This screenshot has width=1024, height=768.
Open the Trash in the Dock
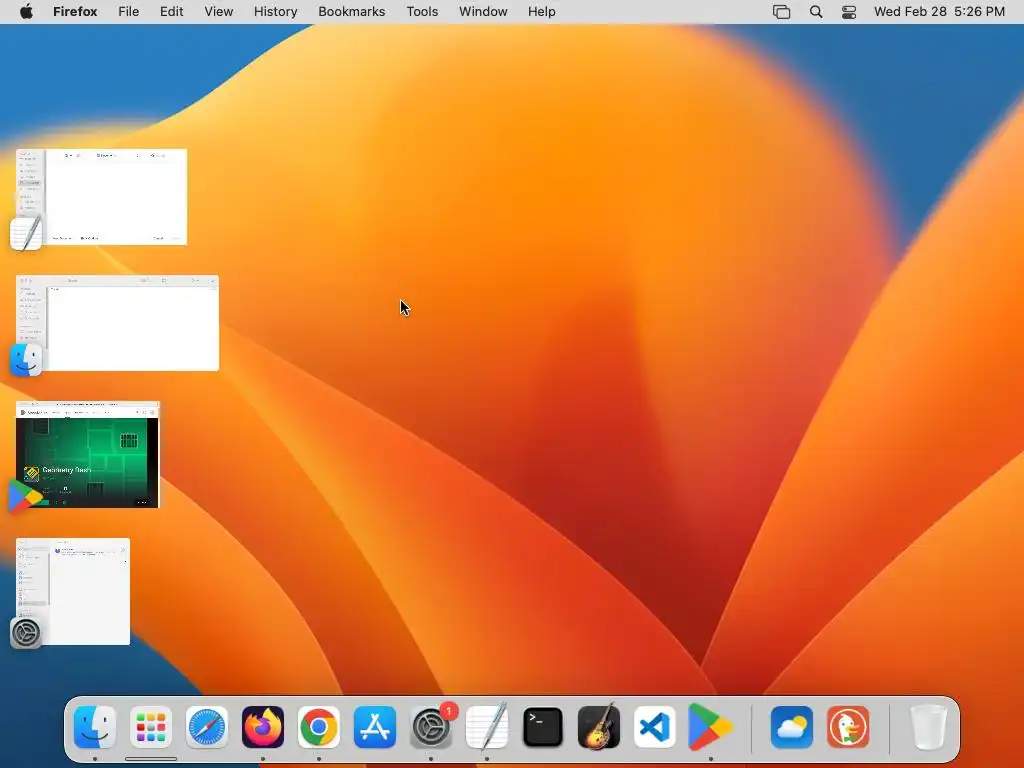pos(928,727)
